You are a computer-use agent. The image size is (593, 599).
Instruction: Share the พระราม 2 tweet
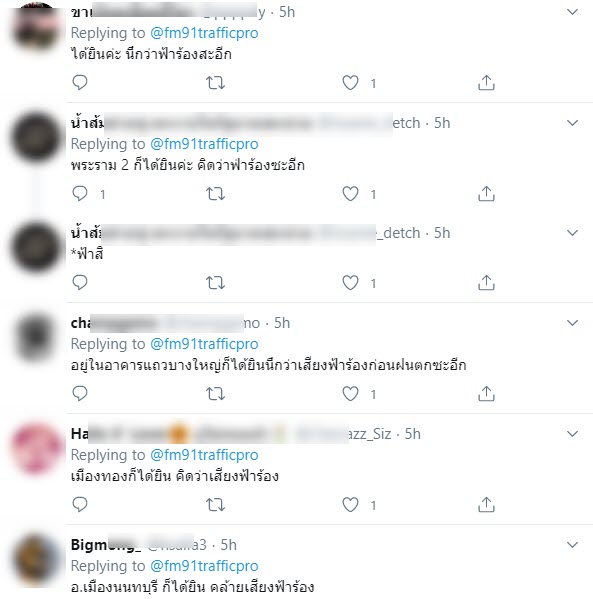pyautogui.click(x=486, y=194)
